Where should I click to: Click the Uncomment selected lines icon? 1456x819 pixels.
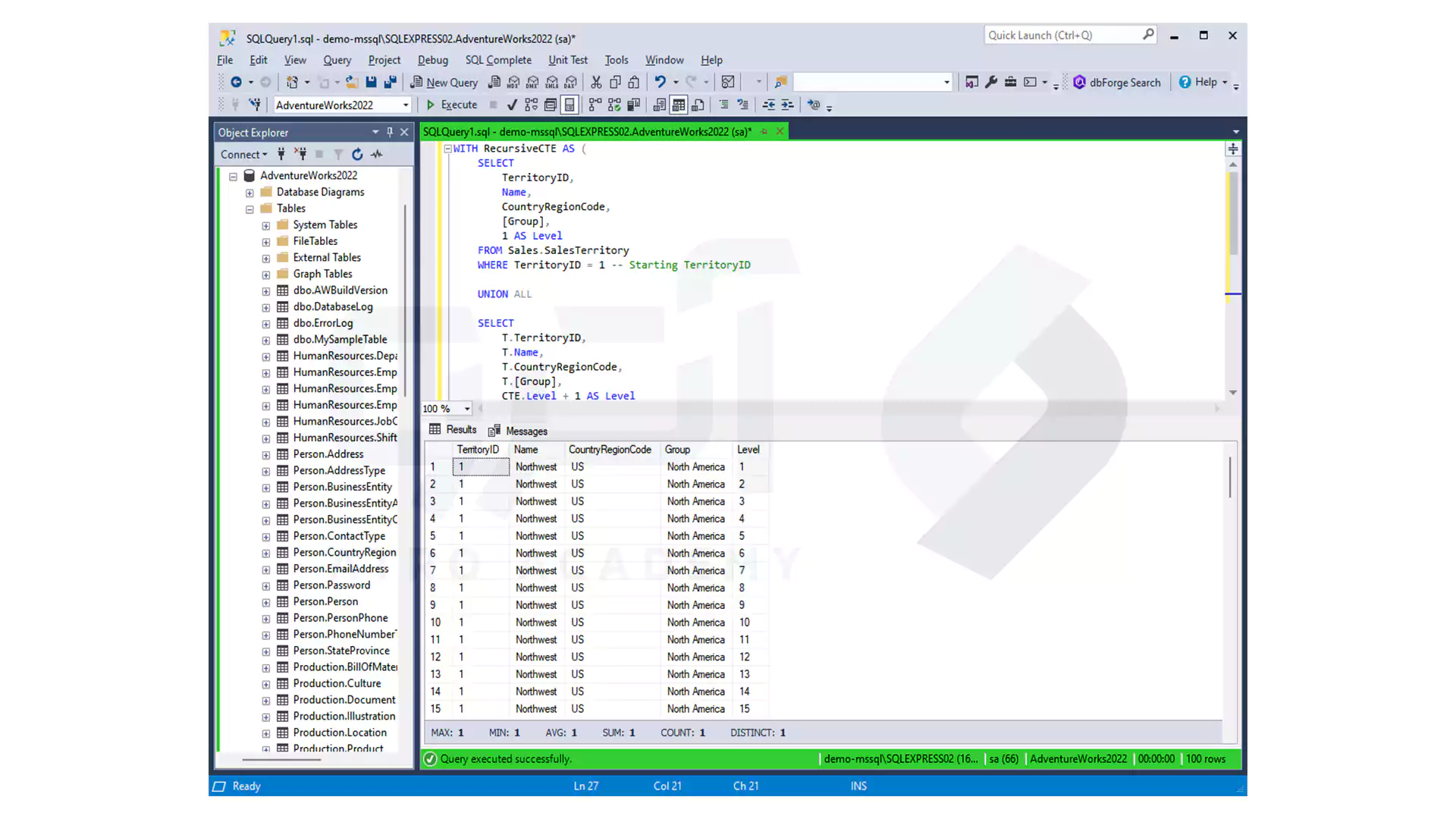(x=742, y=105)
